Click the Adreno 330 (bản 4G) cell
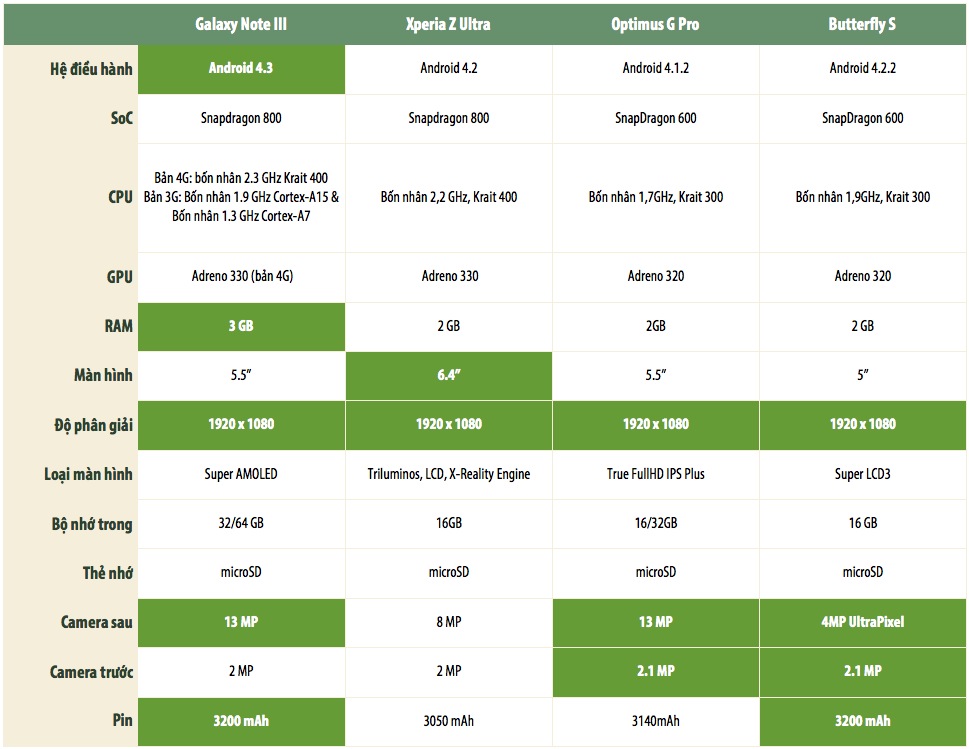This screenshot has height=749, width=969. pyautogui.click(x=241, y=276)
